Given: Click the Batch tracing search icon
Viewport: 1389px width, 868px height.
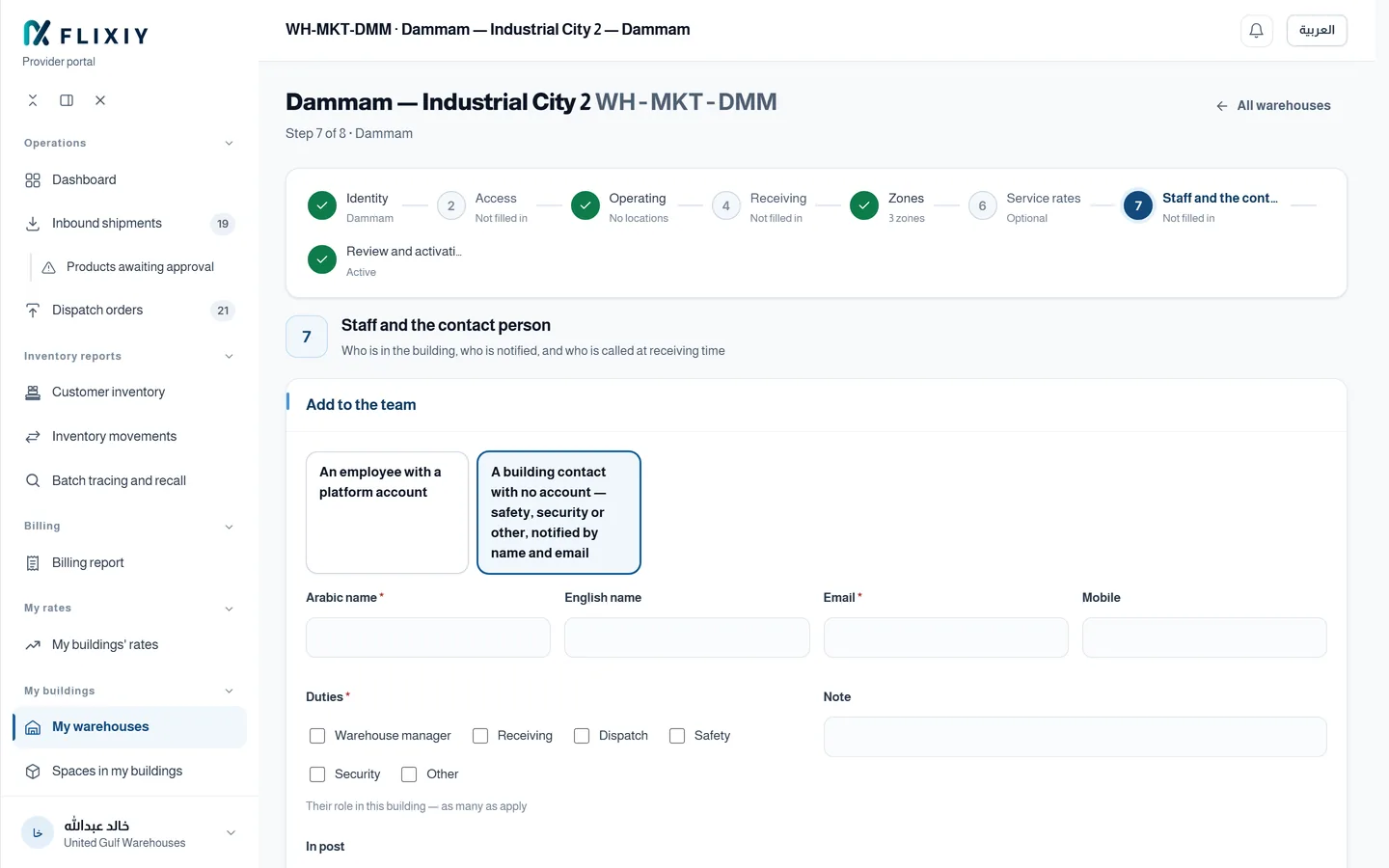Looking at the screenshot, I should [33, 480].
